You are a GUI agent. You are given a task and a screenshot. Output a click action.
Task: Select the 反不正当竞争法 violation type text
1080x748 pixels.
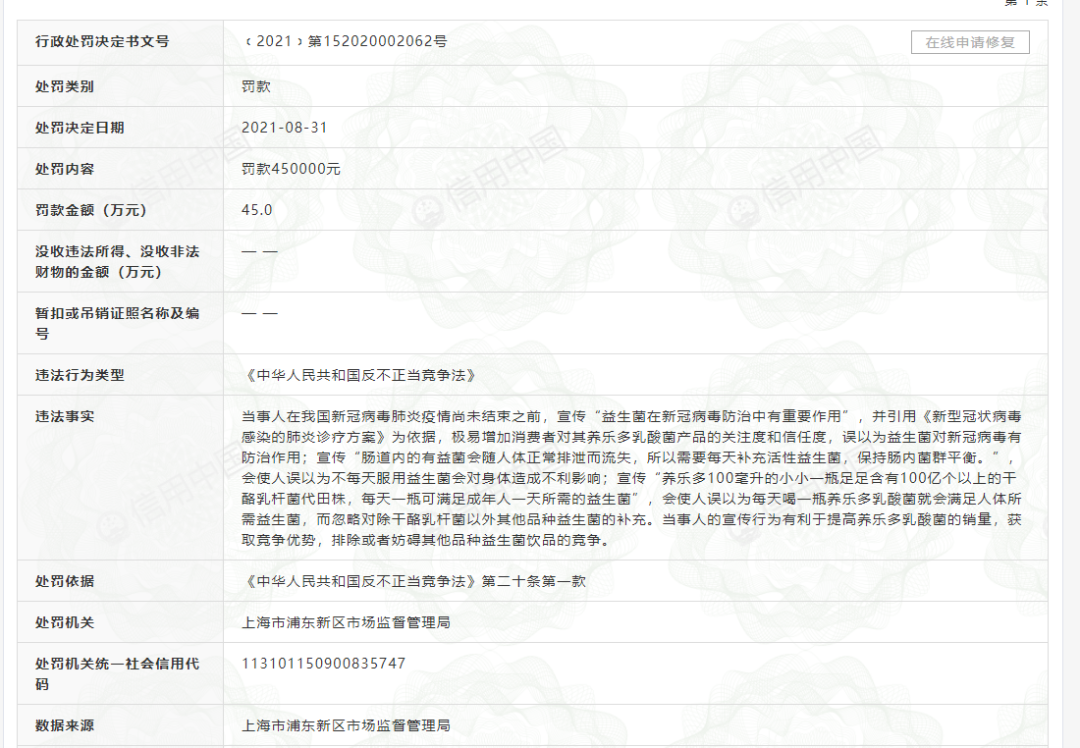coord(361,375)
